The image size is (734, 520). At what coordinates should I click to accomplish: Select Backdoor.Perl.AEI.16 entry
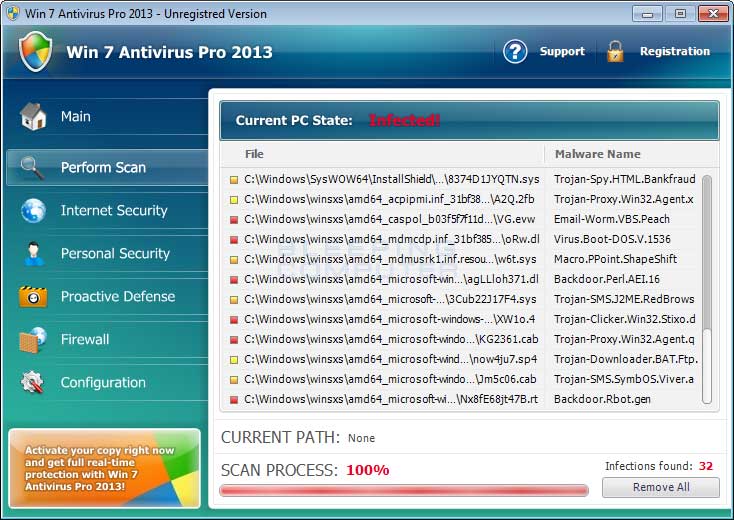607,279
